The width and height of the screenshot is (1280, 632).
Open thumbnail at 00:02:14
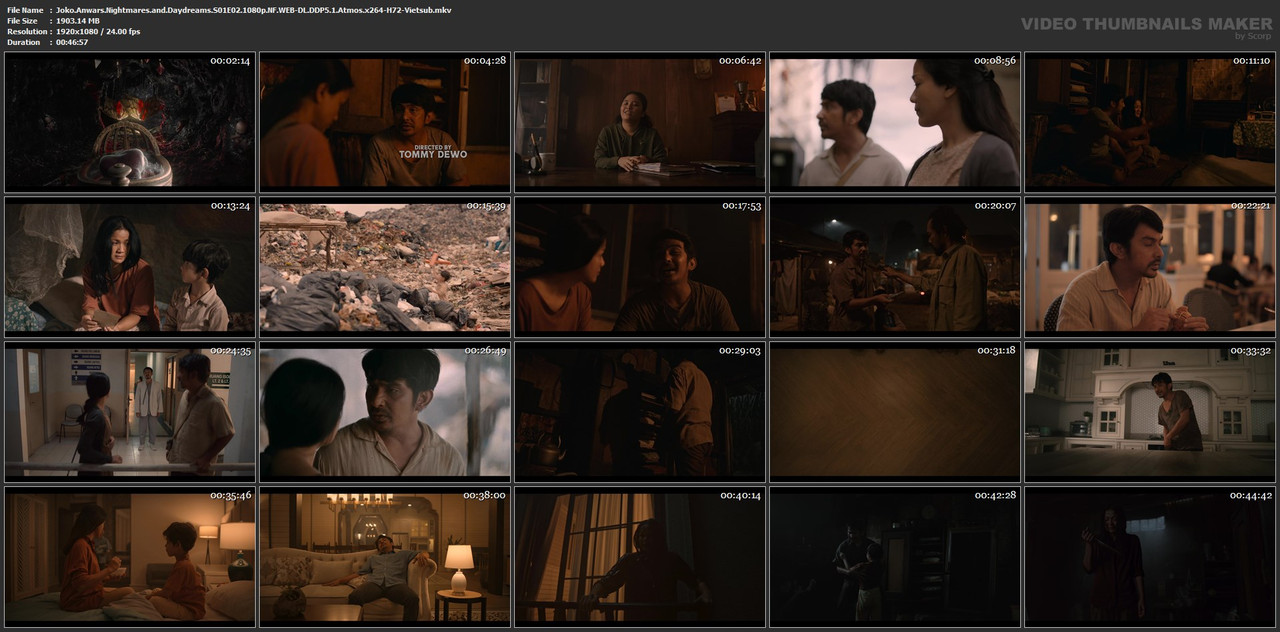[x=130, y=123]
